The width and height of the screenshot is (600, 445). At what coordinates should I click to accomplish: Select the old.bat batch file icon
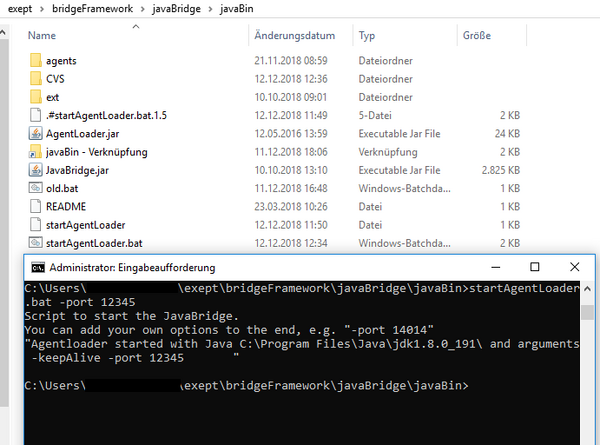[x=36, y=188]
